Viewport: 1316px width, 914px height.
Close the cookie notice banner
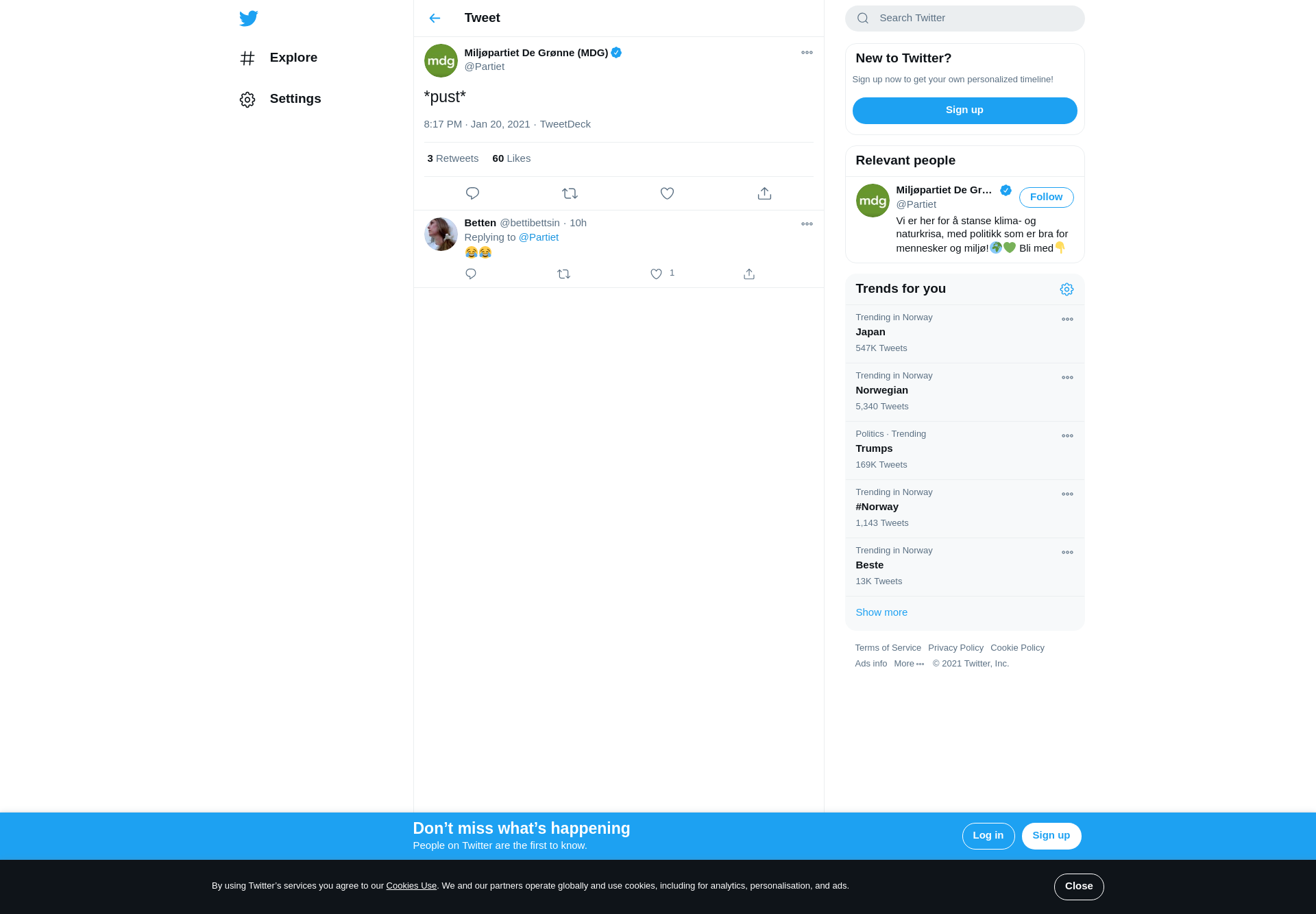pos(1079,887)
